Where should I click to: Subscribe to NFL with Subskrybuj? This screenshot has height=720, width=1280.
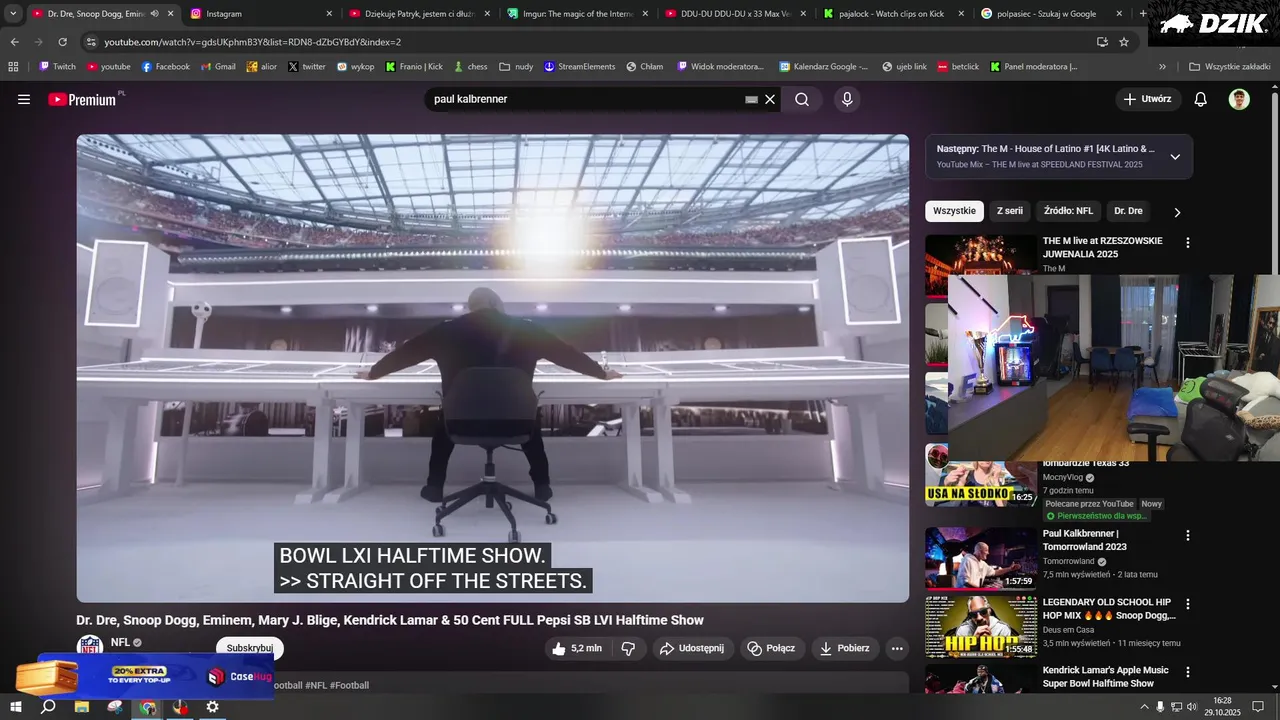coord(250,648)
